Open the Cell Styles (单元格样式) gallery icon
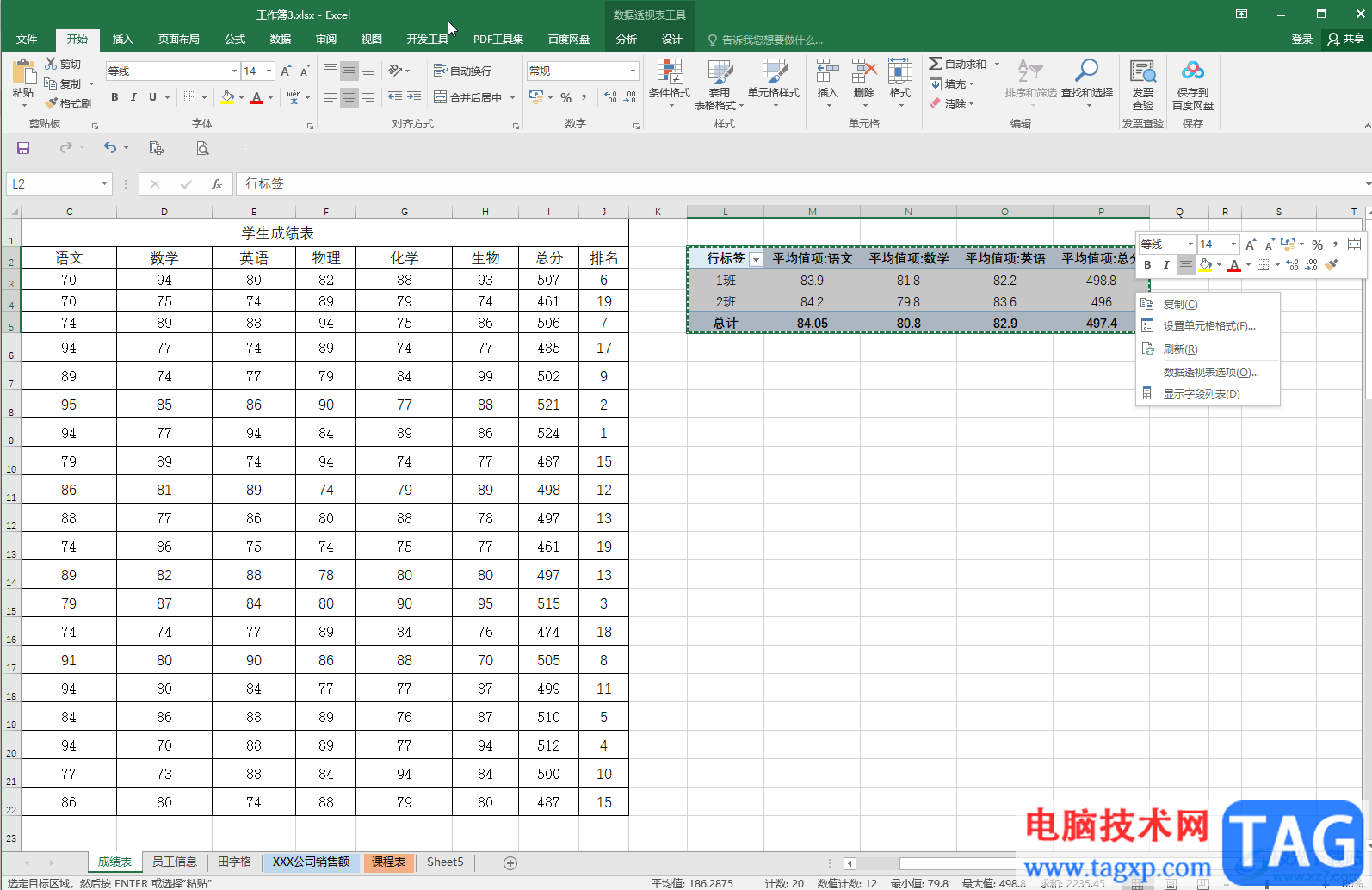Viewport: 1372px width, 890px height. [774, 72]
